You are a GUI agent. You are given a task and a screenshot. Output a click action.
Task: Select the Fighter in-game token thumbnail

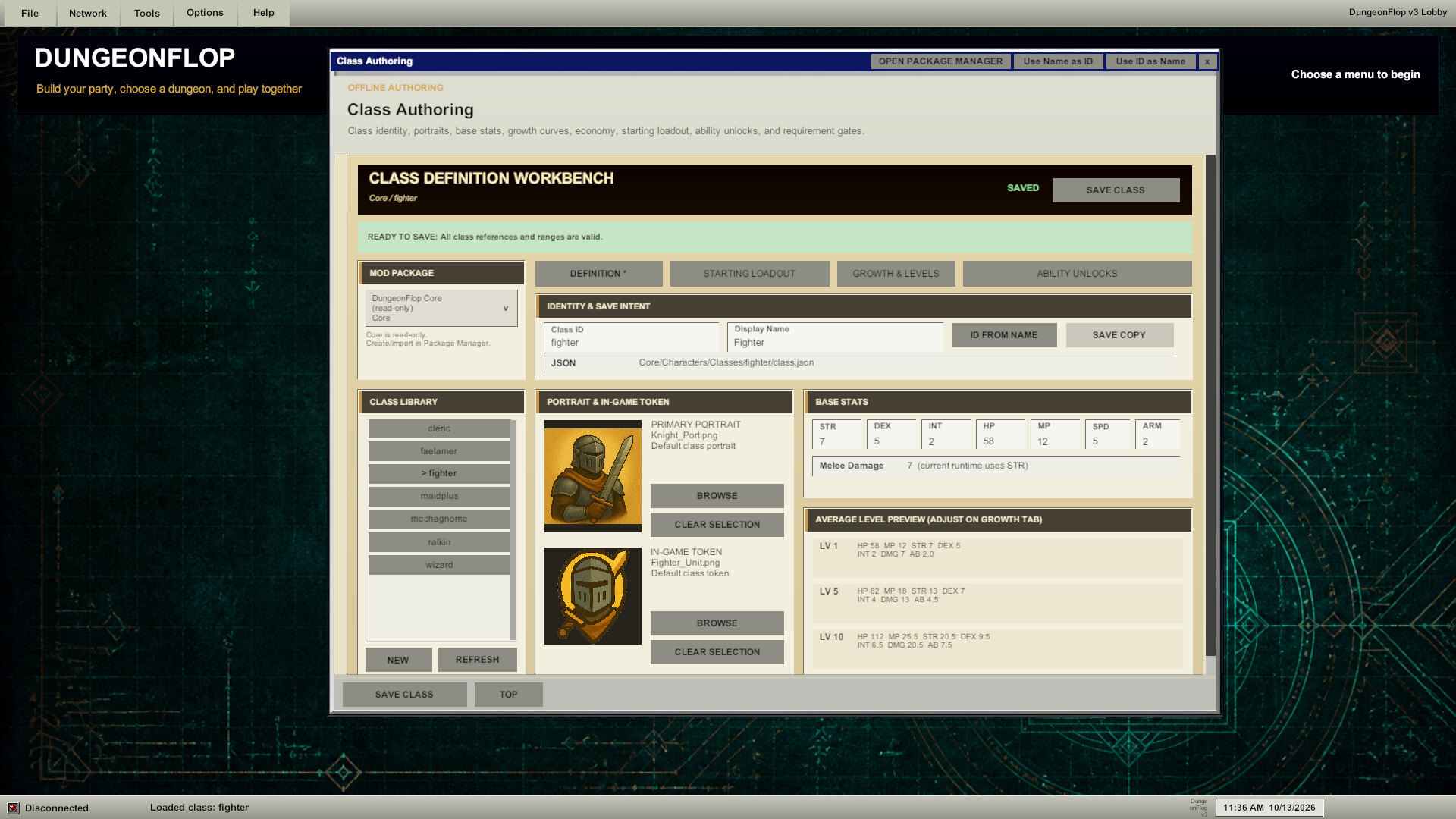tap(592, 596)
